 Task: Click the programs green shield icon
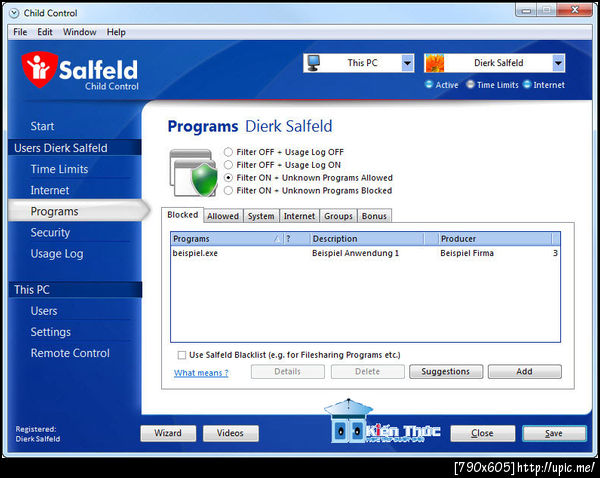pos(205,179)
